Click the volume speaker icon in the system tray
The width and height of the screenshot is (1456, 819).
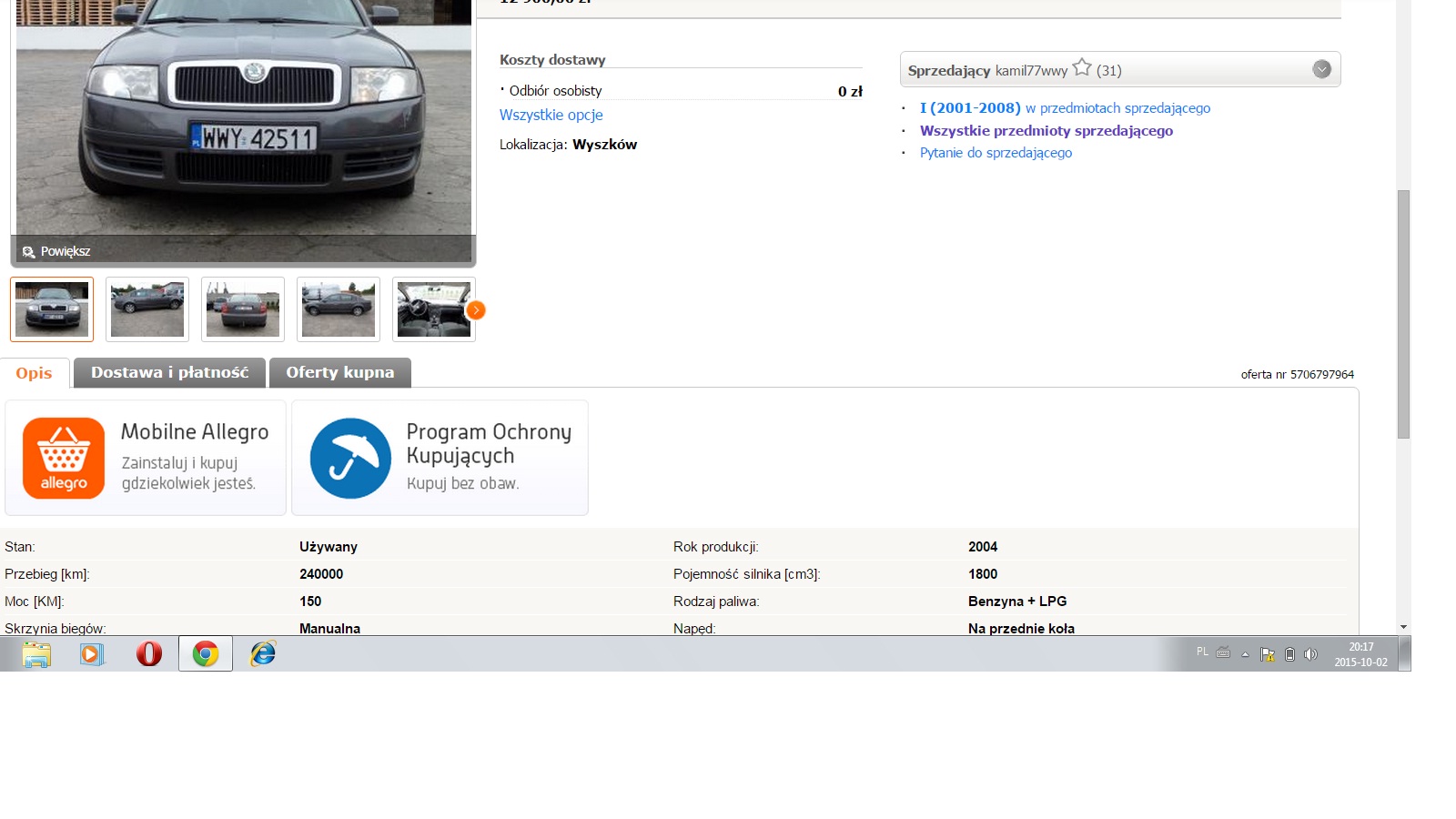point(1310,654)
